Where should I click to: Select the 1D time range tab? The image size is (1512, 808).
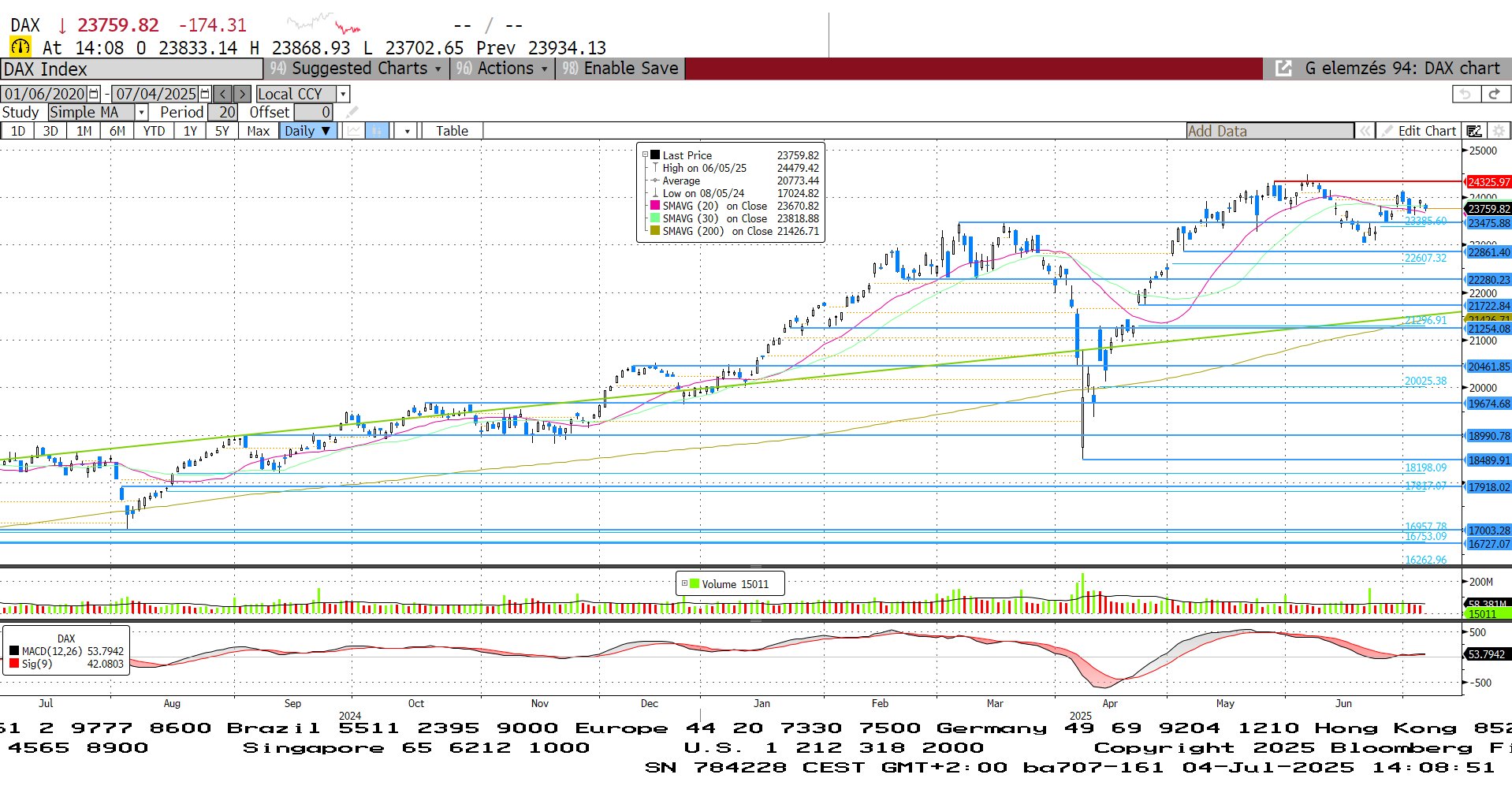click(17, 131)
